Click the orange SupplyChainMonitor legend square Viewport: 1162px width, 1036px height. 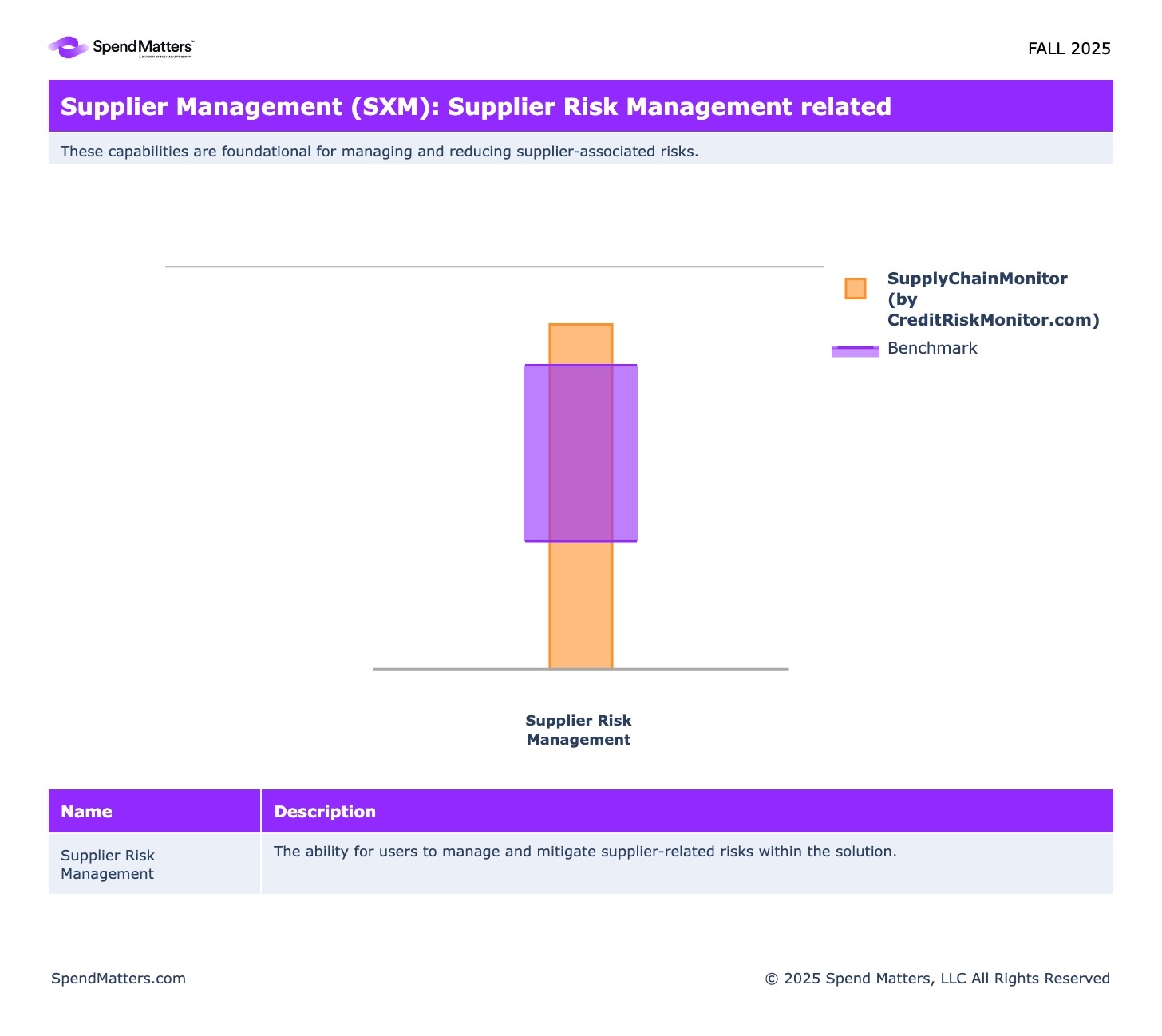click(x=855, y=288)
